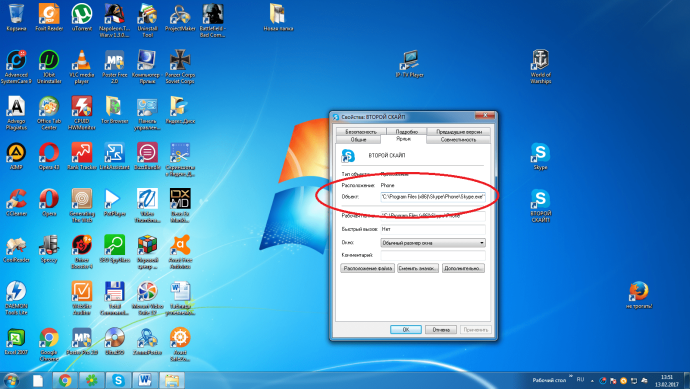
Task: Select the uTorrent desktop shortcut
Action: coord(81,18)
